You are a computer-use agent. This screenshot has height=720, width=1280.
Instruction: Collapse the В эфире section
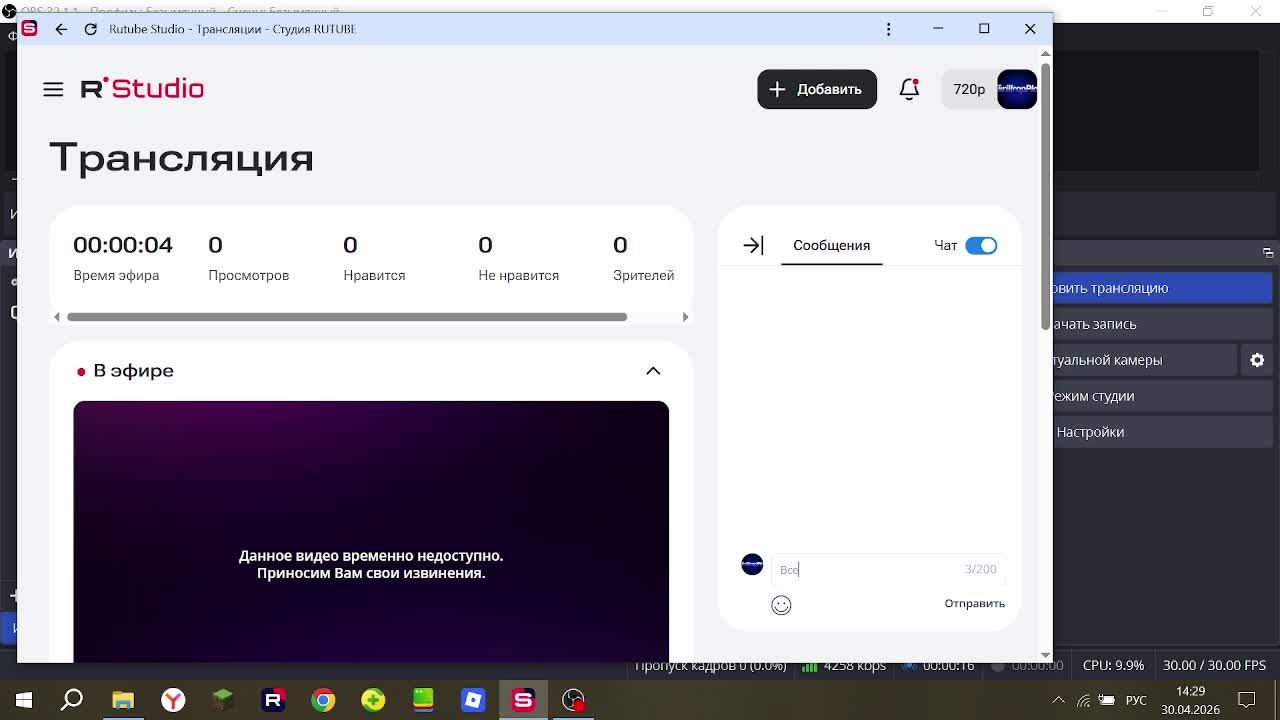point(653,371)
